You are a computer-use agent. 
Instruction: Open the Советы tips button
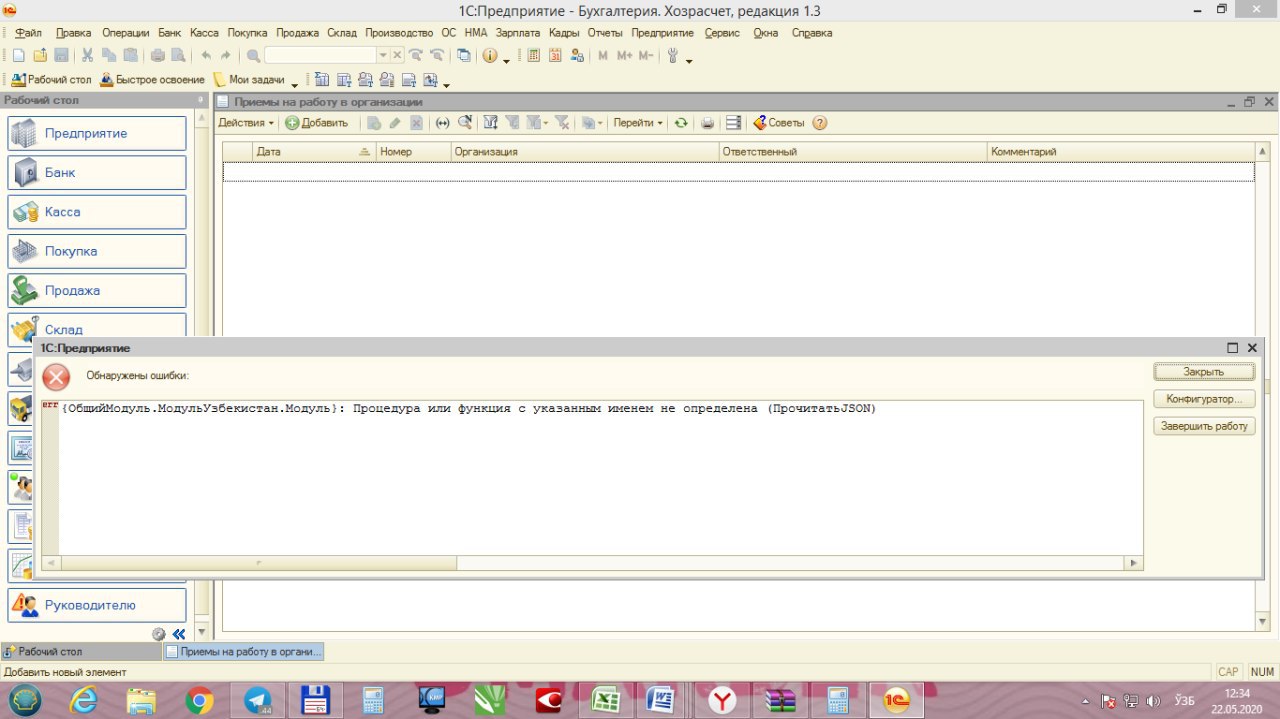pyautogui.click(x=778, y=123)
